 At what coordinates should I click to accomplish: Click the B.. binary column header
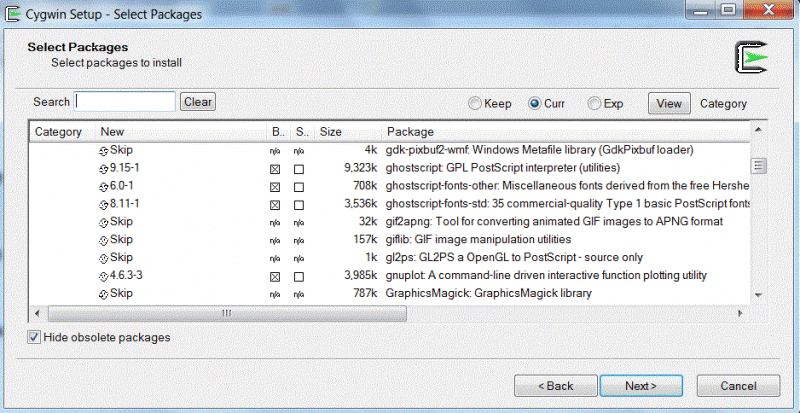coord(279,132)
